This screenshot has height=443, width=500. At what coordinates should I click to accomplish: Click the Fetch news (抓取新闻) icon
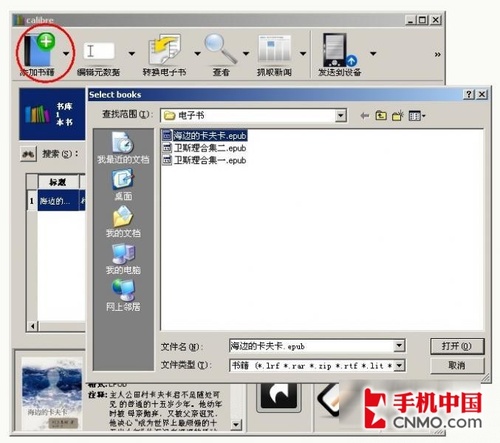tap(274, 49)
